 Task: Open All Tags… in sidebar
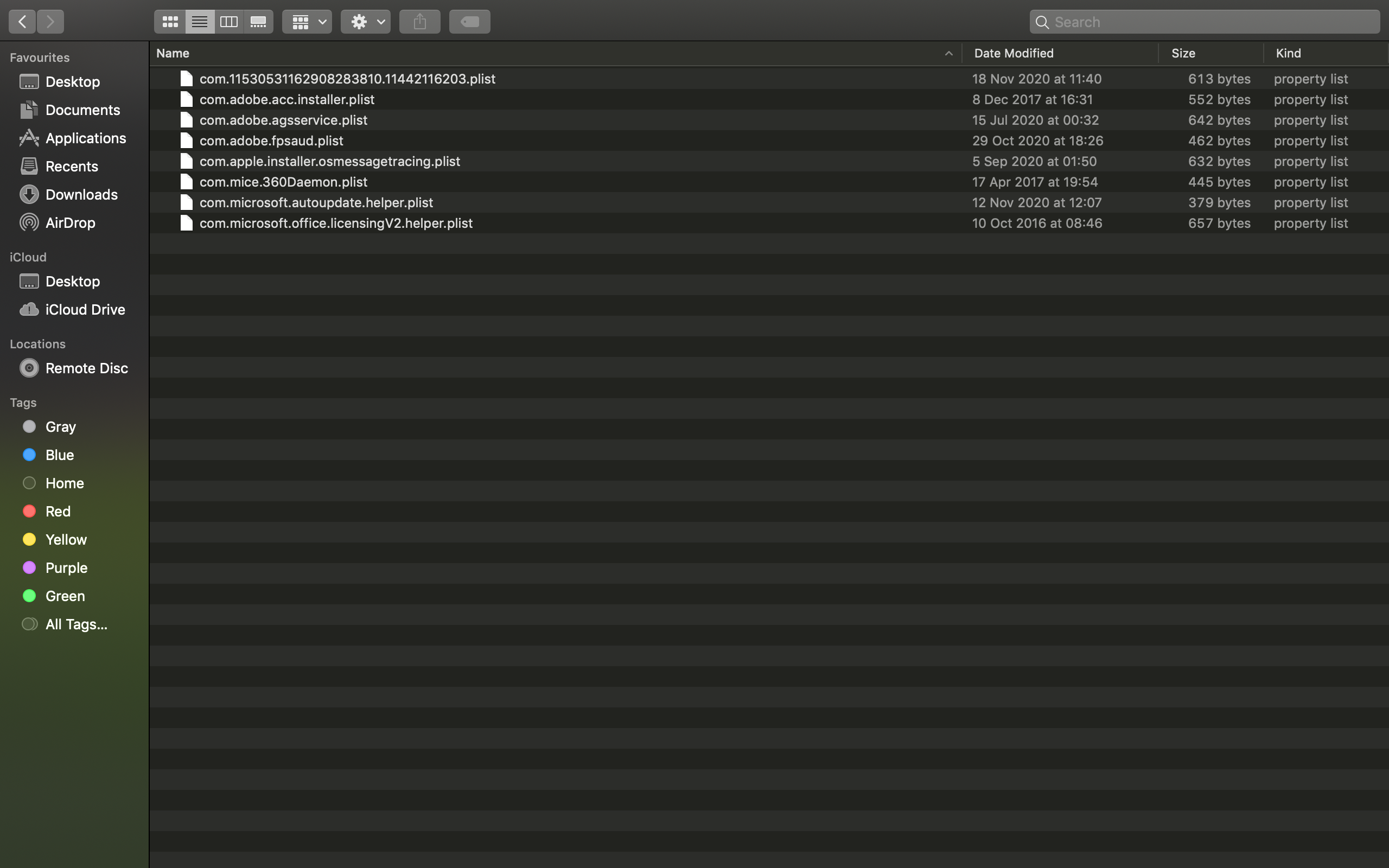coord(76,624)
